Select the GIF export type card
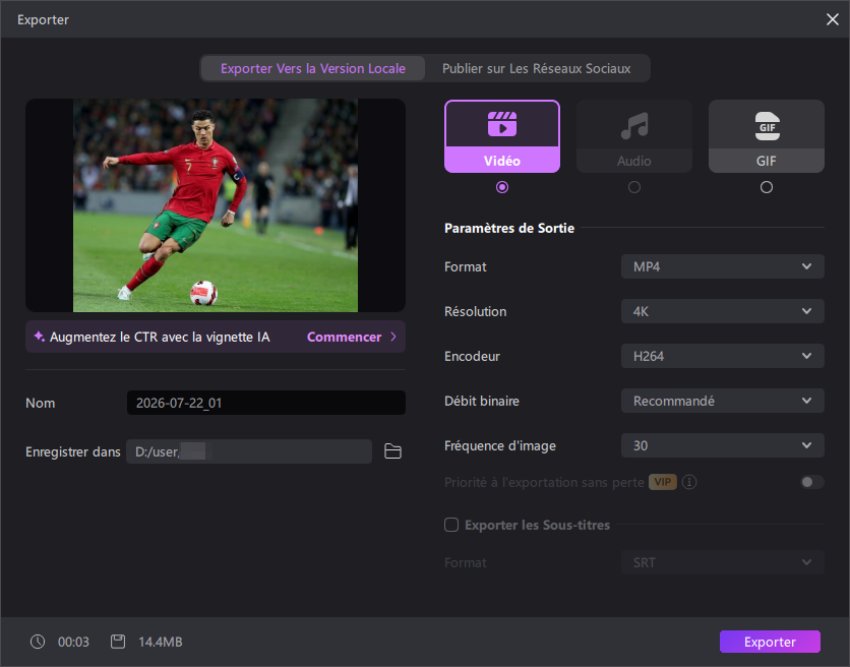The image size is (850, 667). tap(767, 136)
